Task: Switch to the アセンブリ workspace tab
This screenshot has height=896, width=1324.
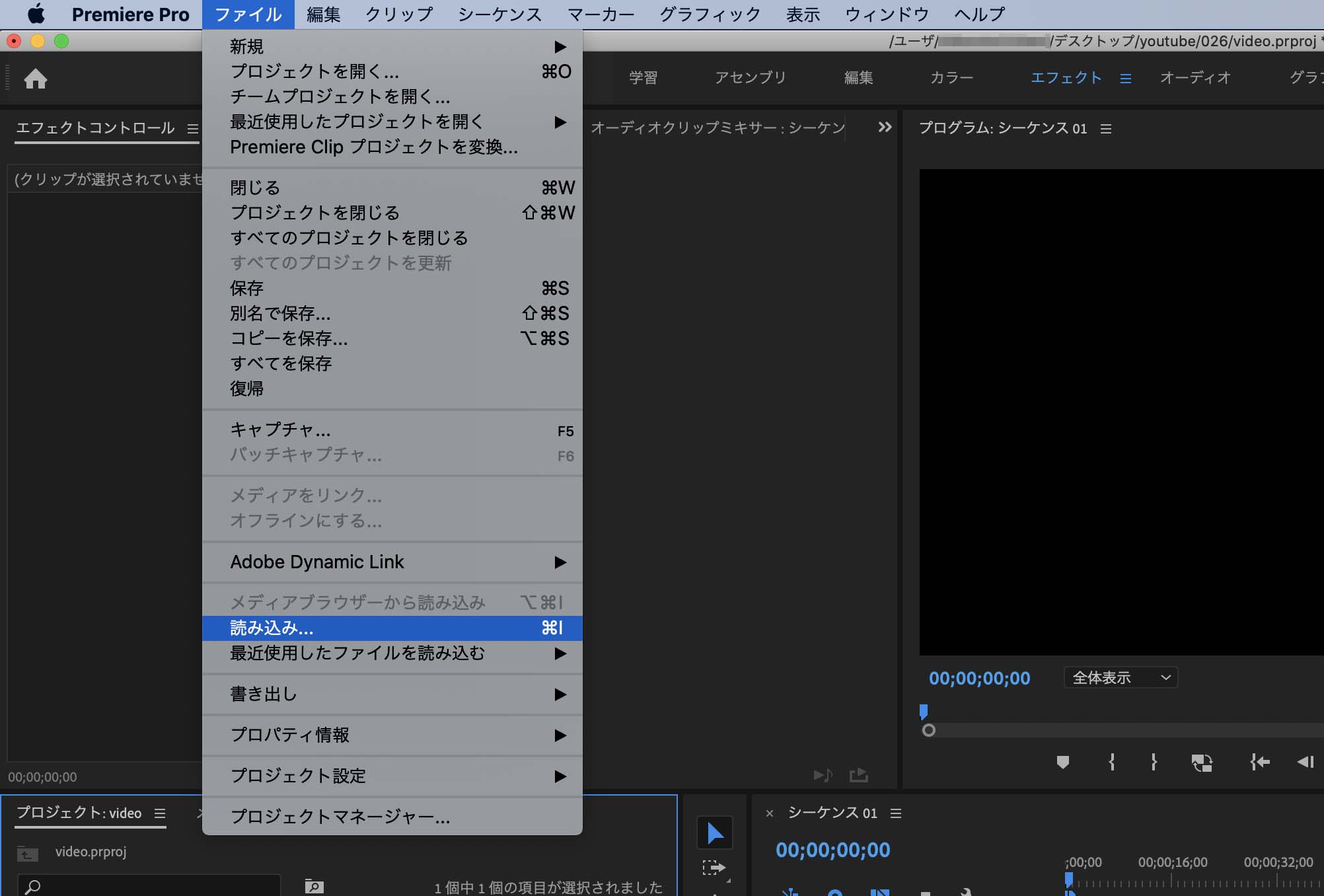Action: click(x=751, y=78)
